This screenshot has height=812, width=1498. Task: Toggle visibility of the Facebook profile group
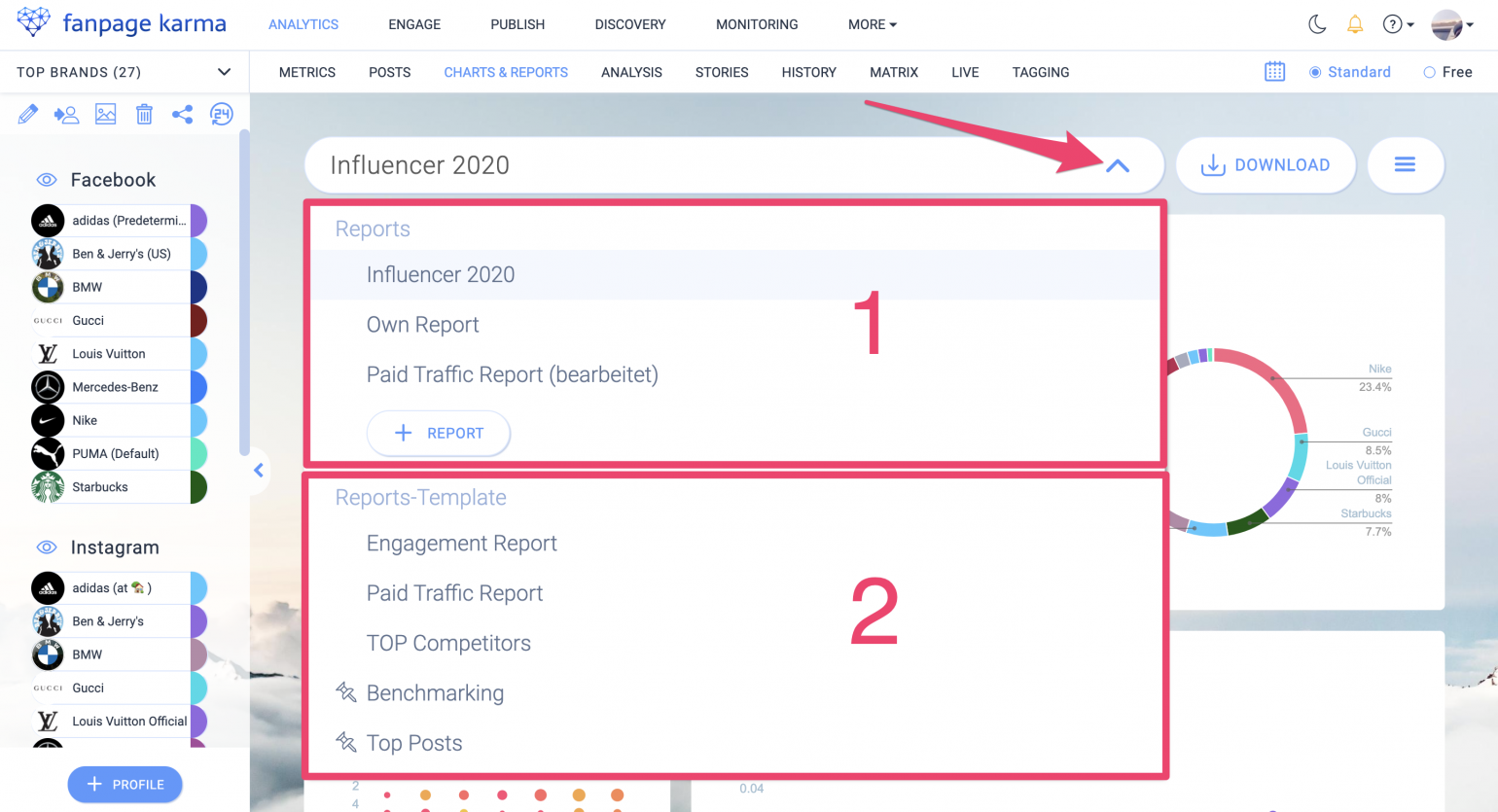tap(45, 179)
